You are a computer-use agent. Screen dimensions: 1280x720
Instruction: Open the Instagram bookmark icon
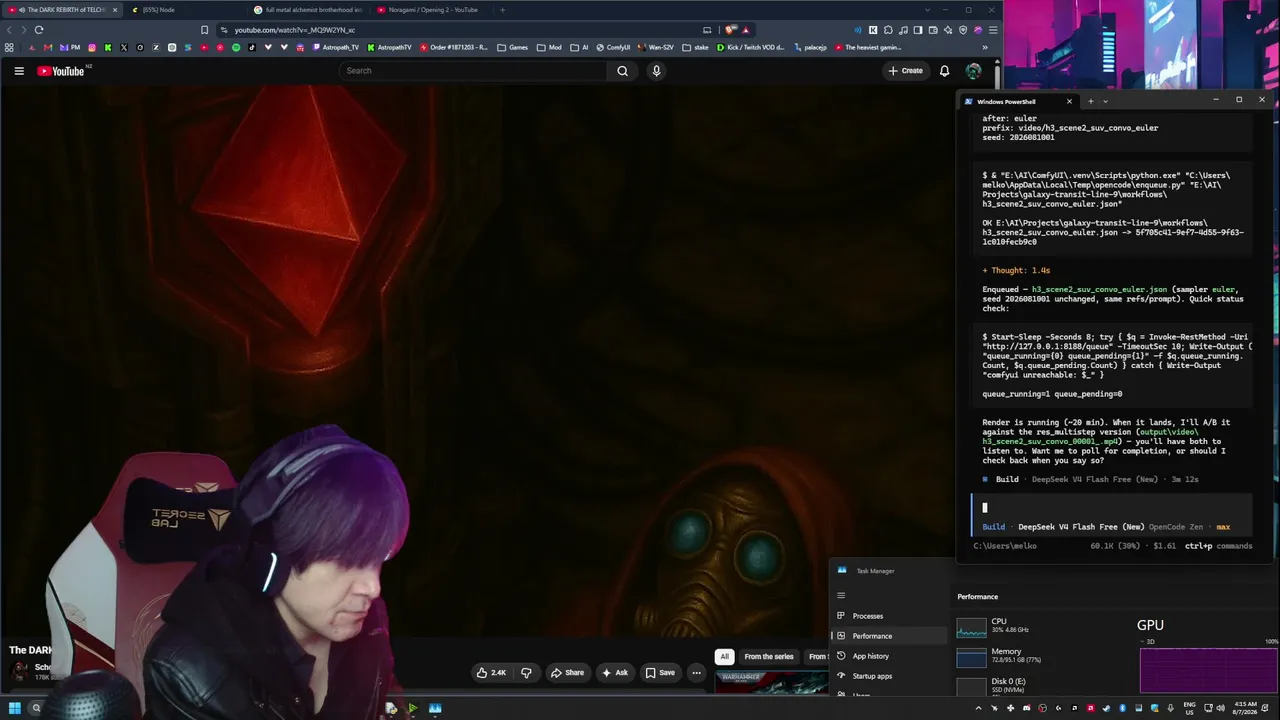point(92,47)
